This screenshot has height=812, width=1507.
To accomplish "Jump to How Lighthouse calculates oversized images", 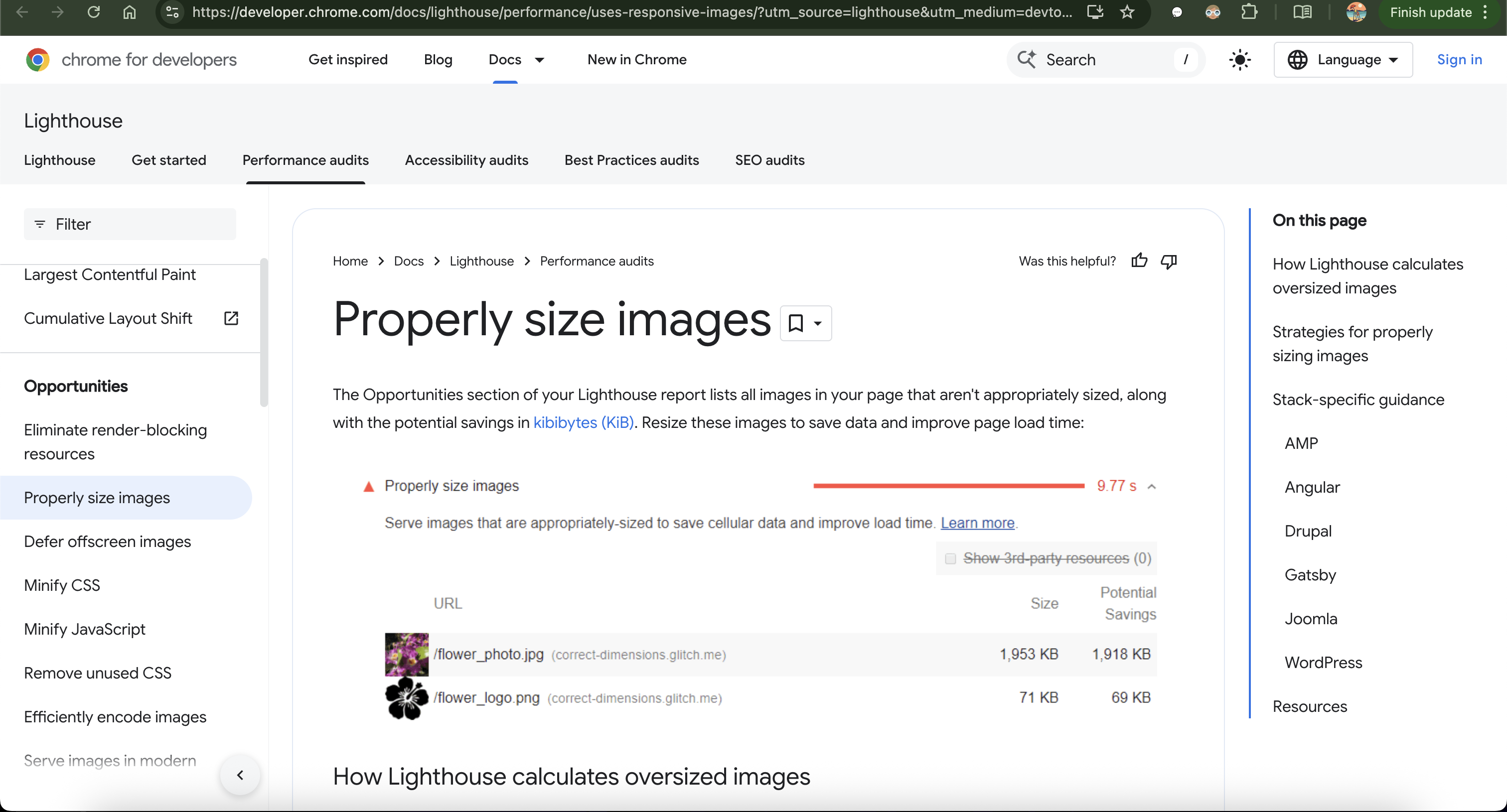I will pyautogui.click(x=1367, y=276).
